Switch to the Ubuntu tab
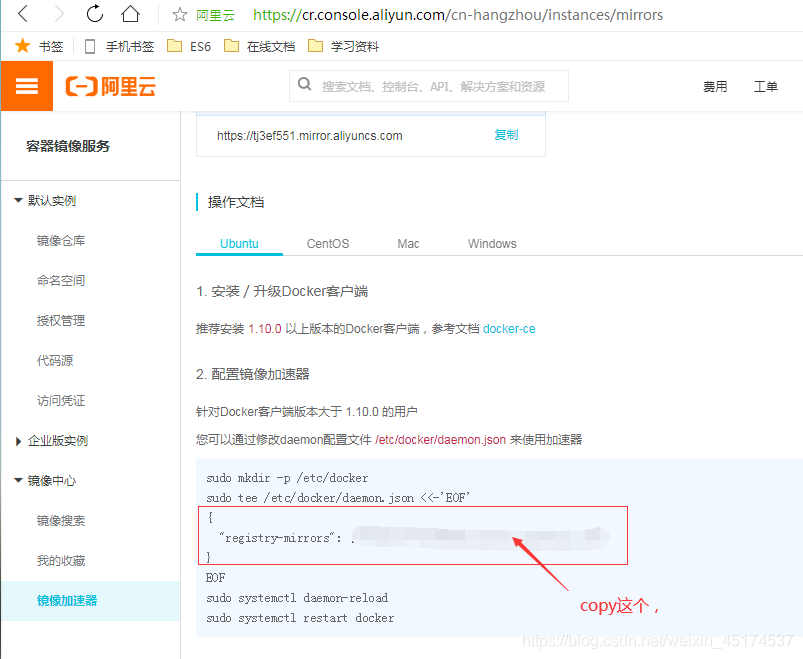 tap(239, 244)
